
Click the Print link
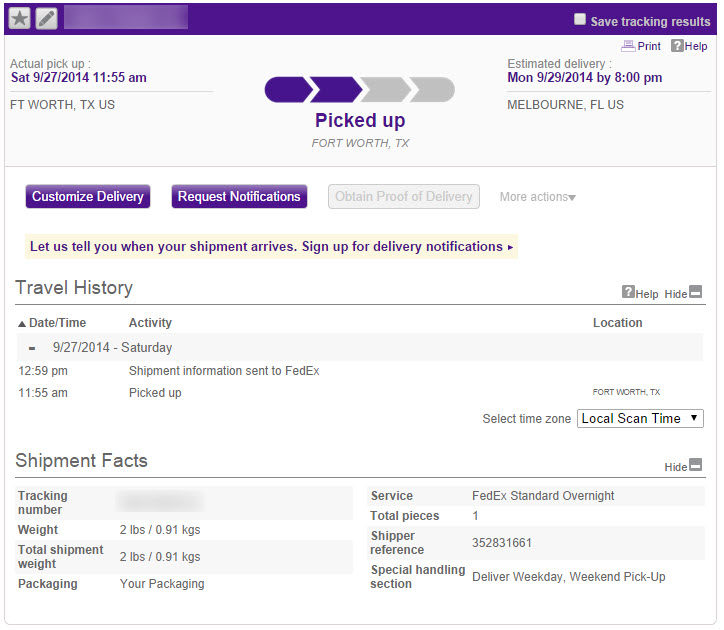tap(641, 46)
